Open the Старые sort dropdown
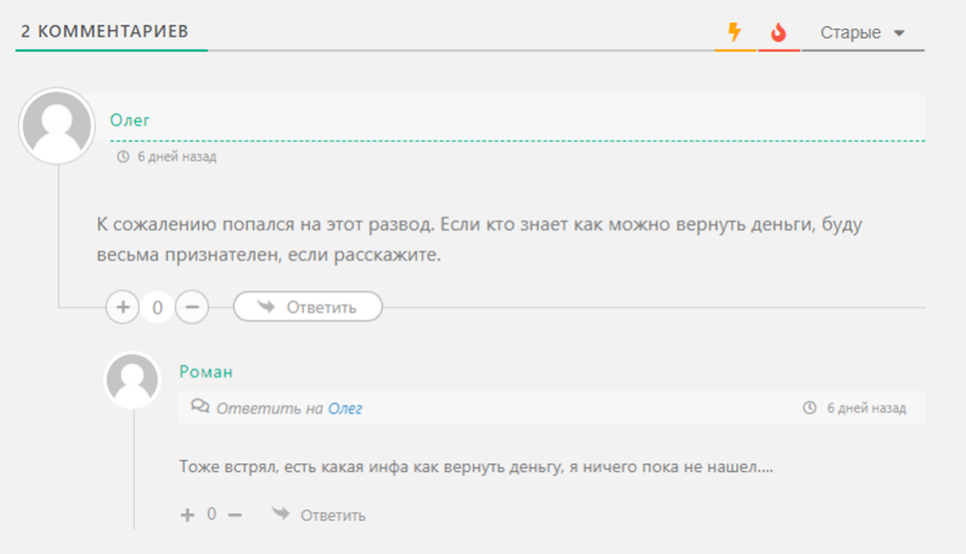 click(x=862, y=33)
